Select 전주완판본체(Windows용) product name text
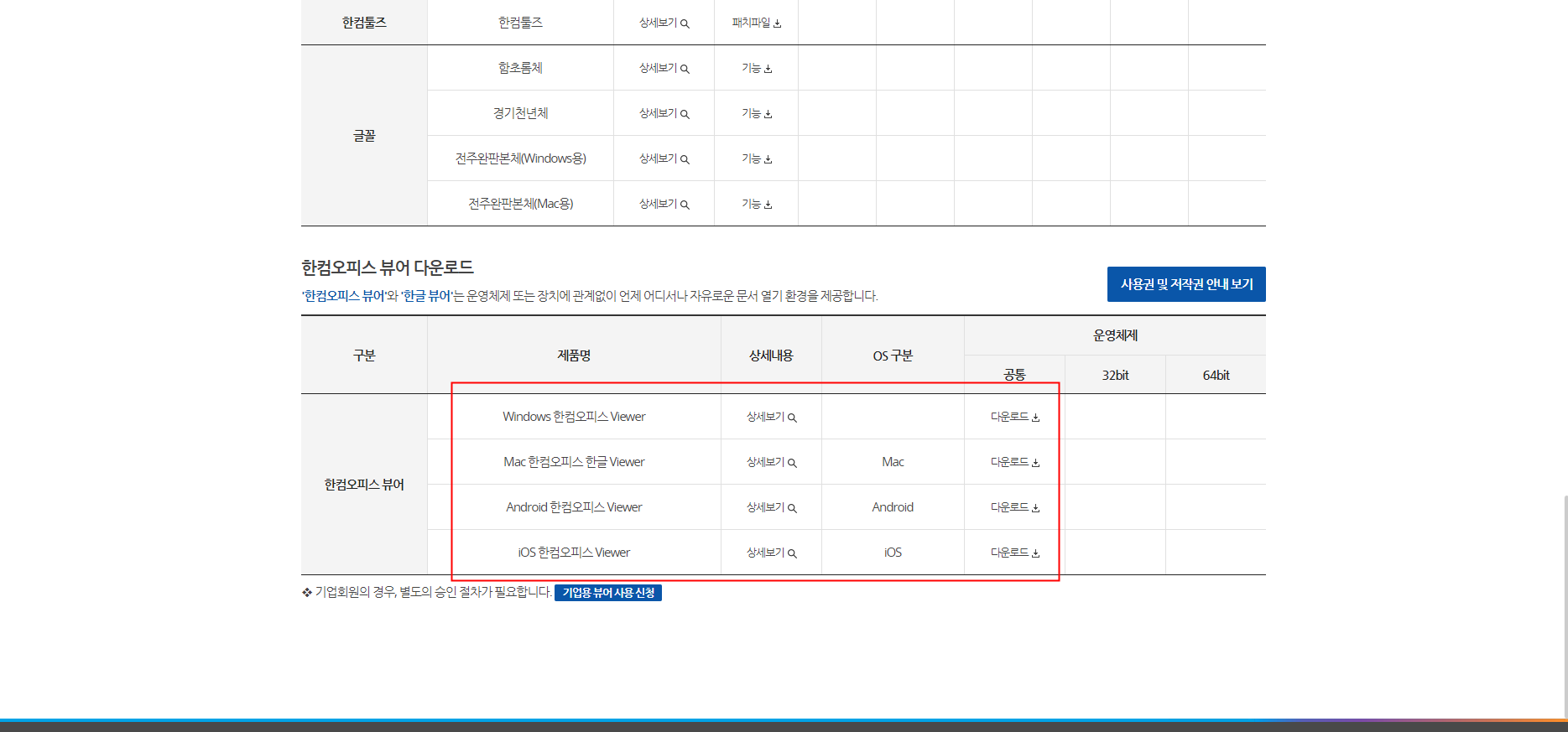This screenshot has height=732, width=1568. pos(520,158)
